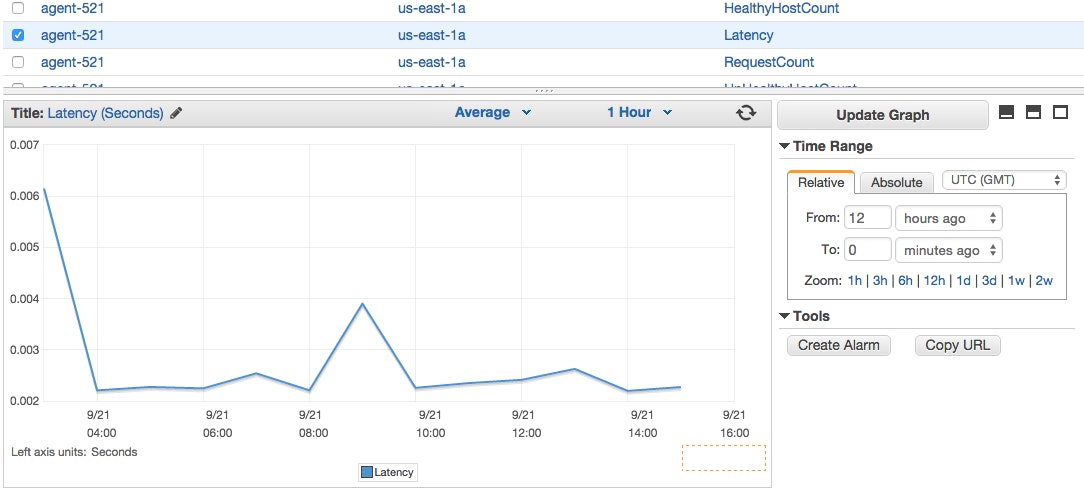Screen dimensions: 1084x497
Task: Zoom to the 3d time range
Action: pyautogui.click(x=989, y=281)
